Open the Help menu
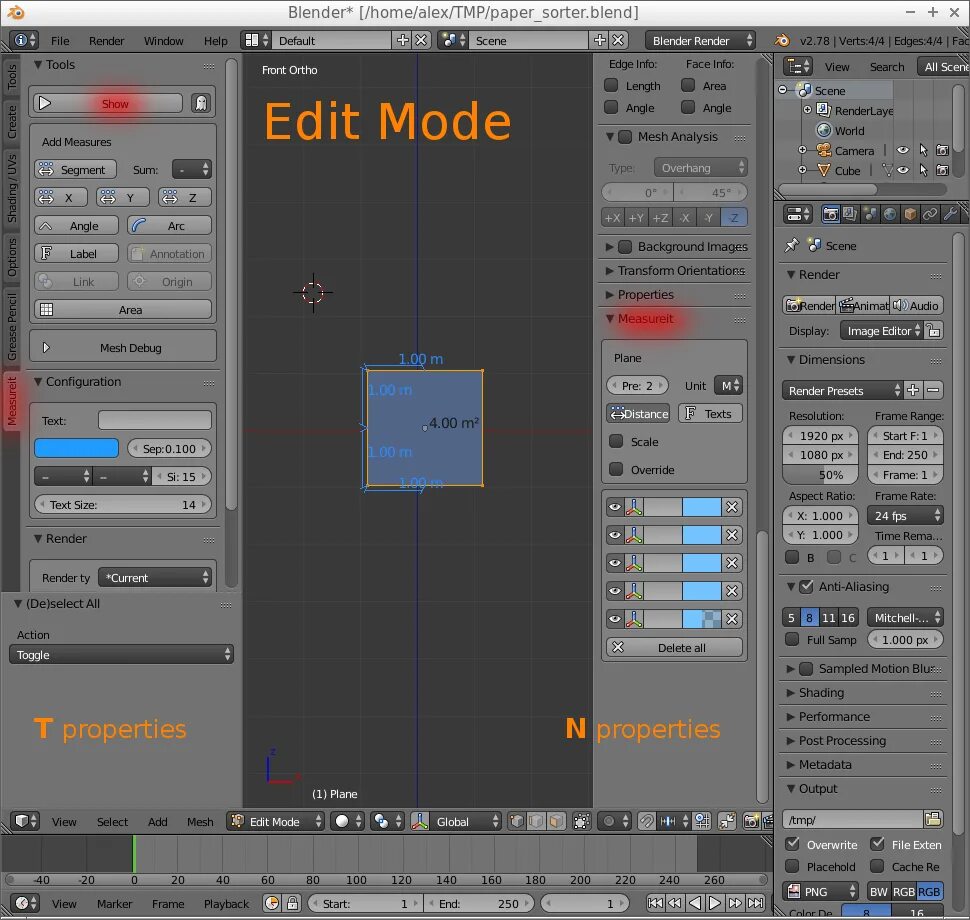 216,41
